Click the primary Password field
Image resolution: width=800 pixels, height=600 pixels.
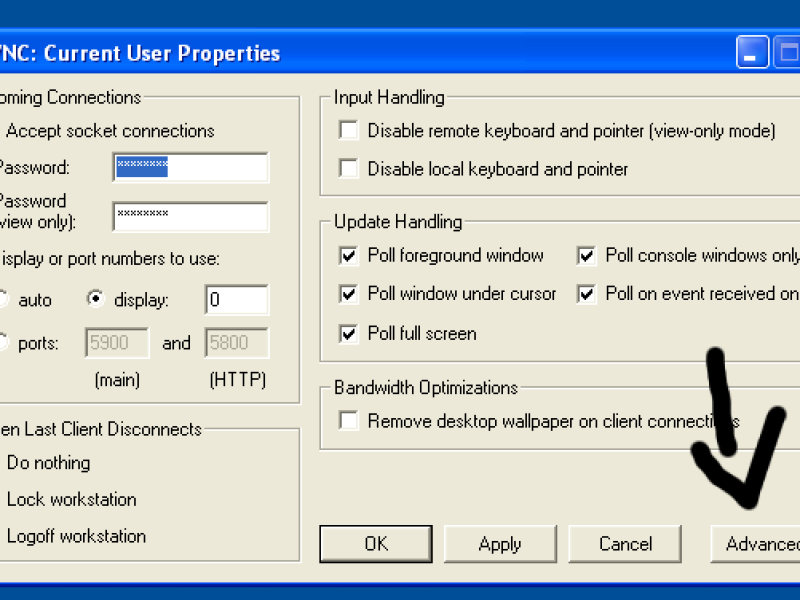191,167
